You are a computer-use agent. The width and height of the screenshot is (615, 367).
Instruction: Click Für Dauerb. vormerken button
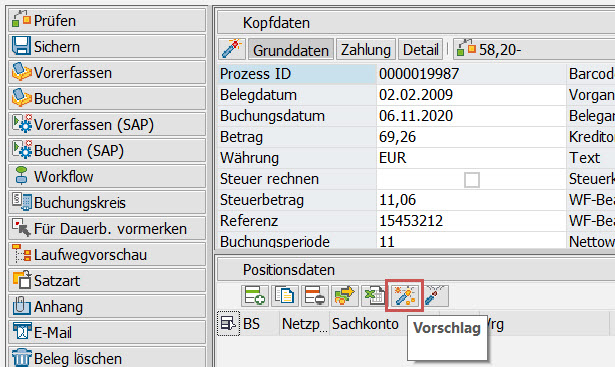click(107, 228)
